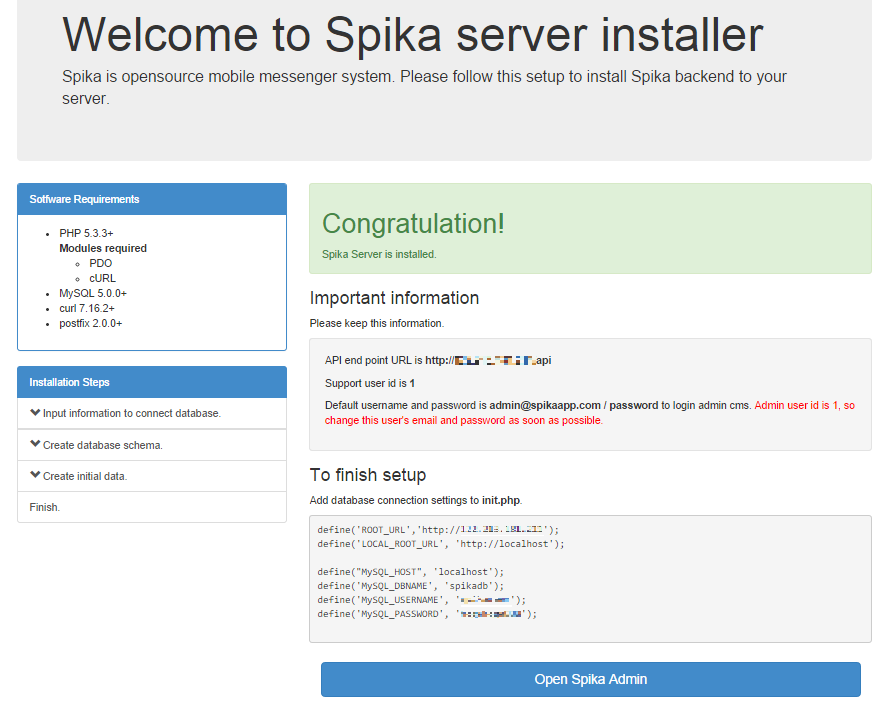Click the red 'Admin user id is 1' warning
The height and width of the screenshot is (711, 889).
[x=590, y=413]
